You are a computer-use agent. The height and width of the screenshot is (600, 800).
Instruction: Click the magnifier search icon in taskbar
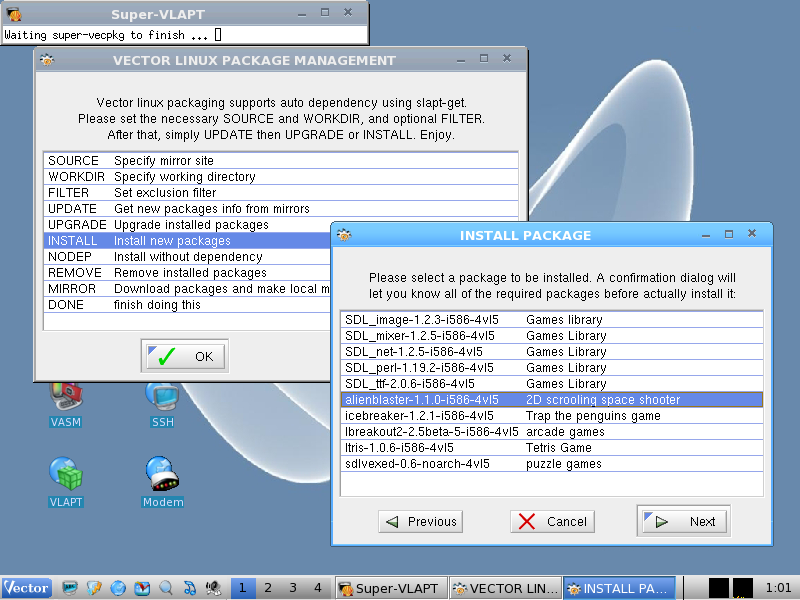166,588
